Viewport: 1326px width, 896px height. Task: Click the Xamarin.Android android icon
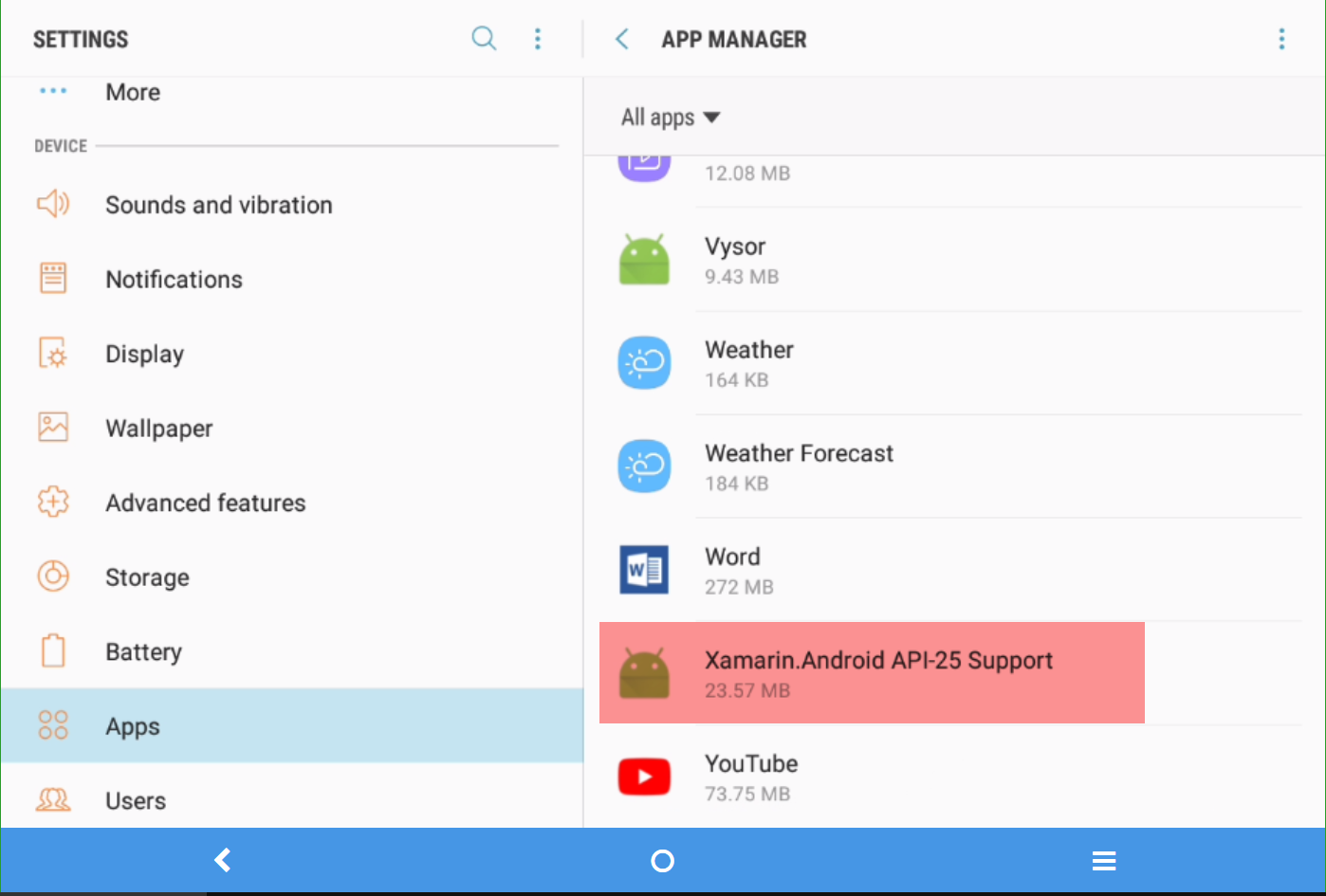[x=644, y=673]
